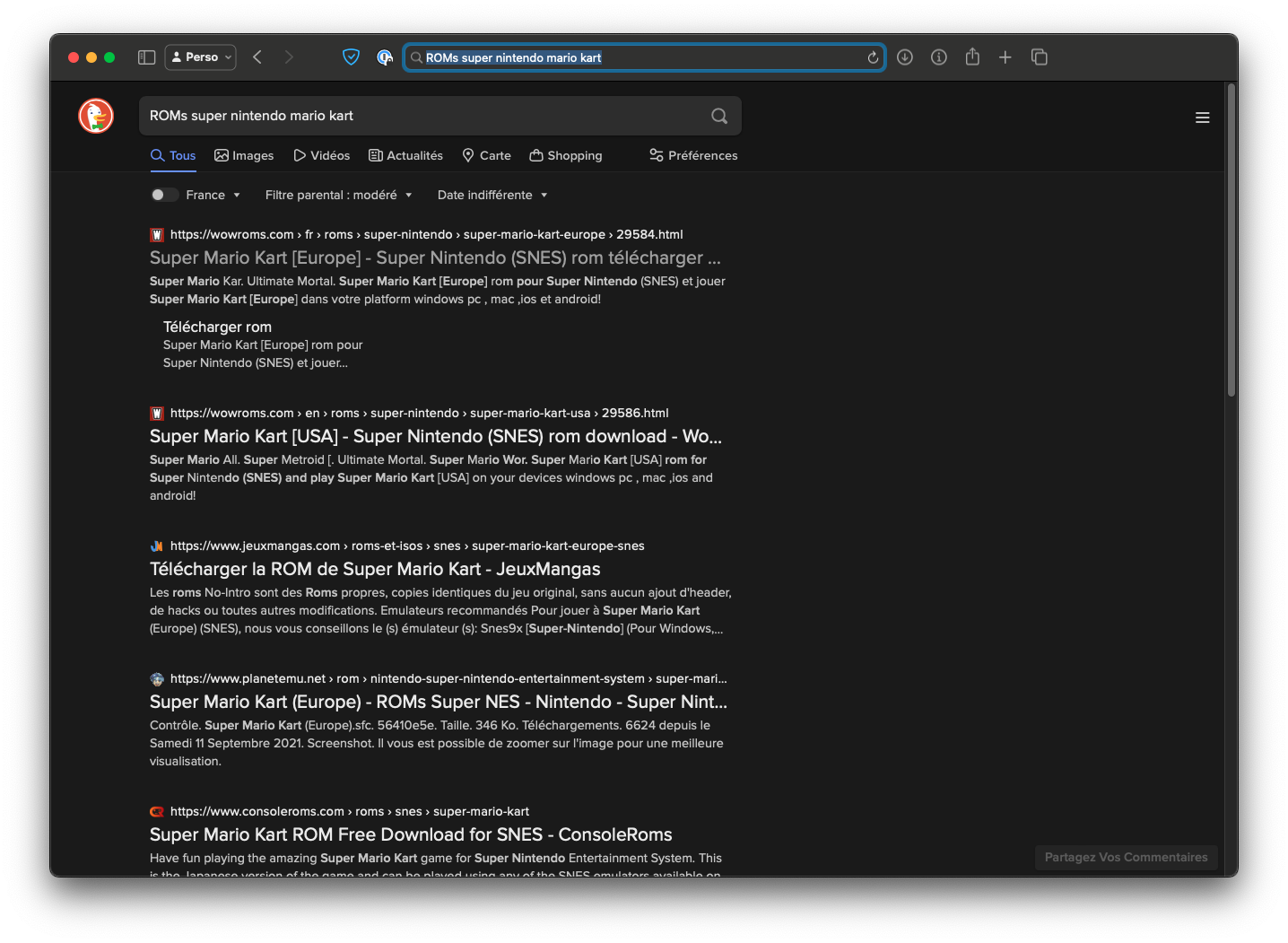Click the magnifier search button in search box
This screenshot has height=943, width=1288.
(x=719, y=116)
